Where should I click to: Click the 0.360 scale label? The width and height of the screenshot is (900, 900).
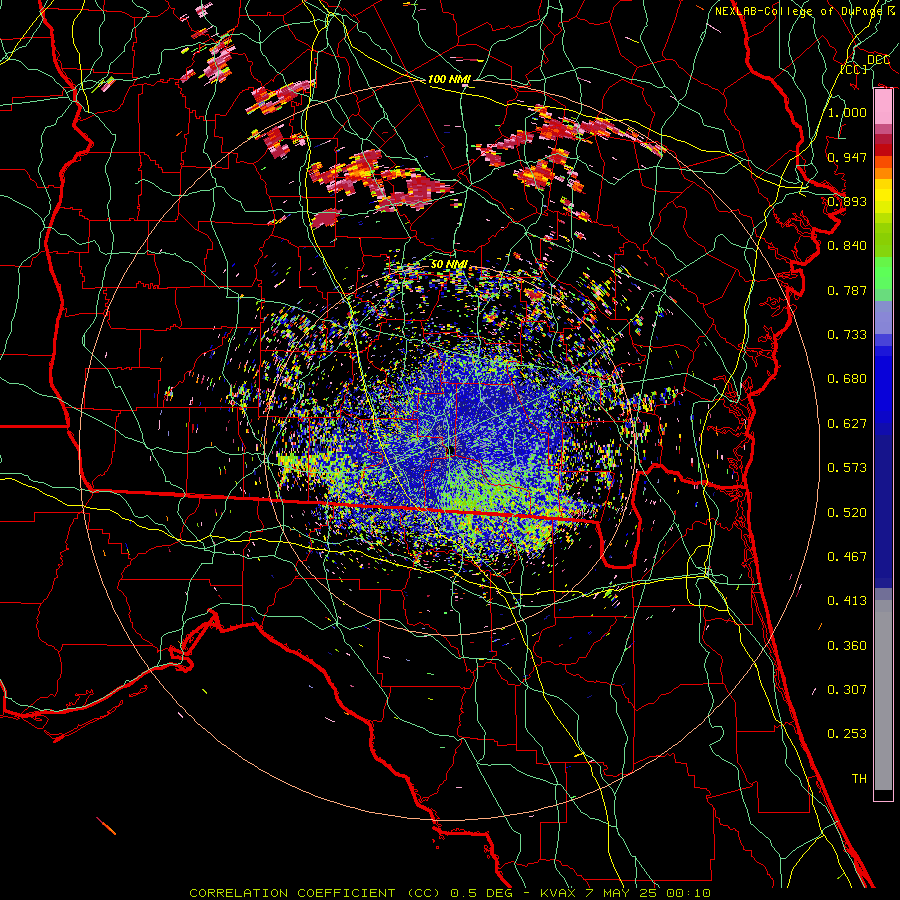coord(847,646)
